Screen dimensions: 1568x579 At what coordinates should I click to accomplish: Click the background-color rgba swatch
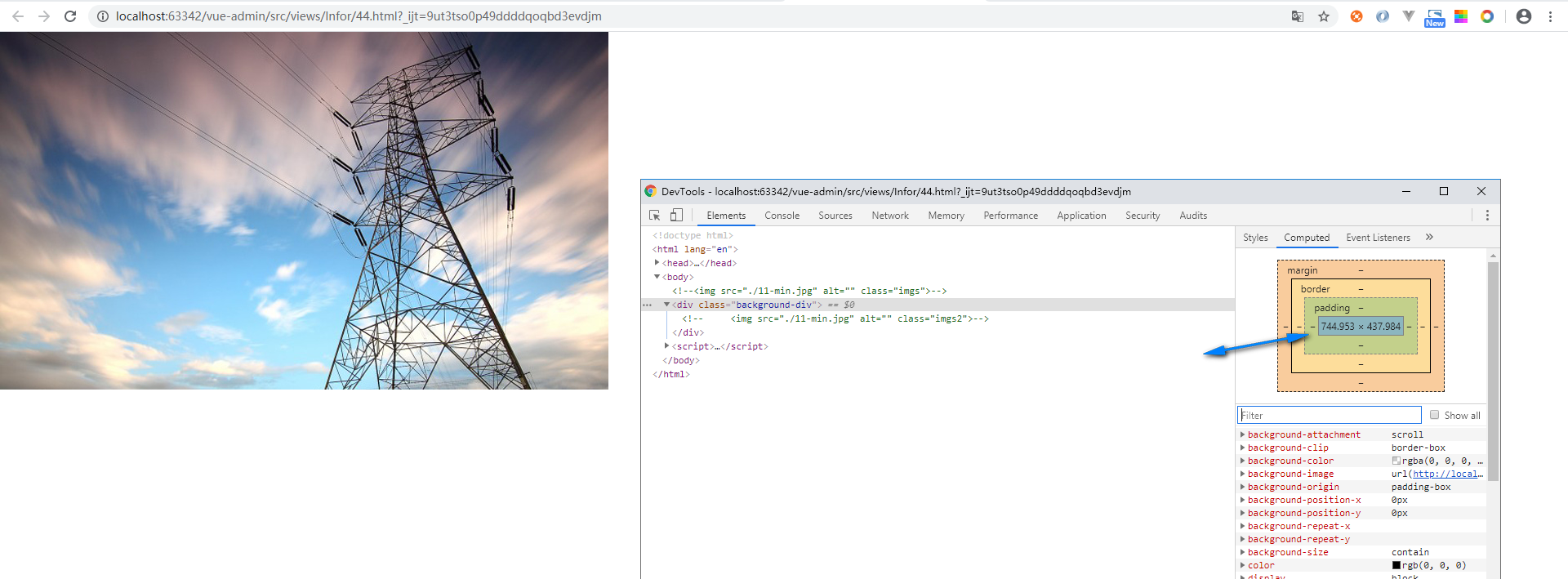(1396, 461)
